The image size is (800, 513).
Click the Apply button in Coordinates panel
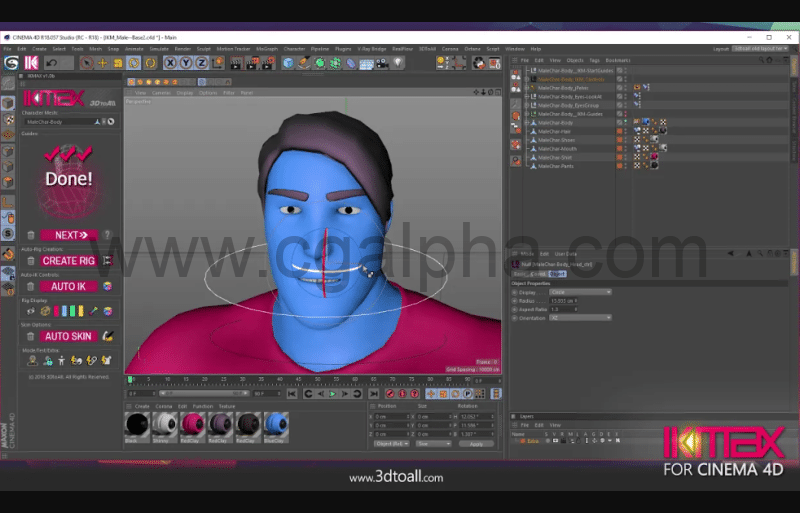click(x=476, y=444)
